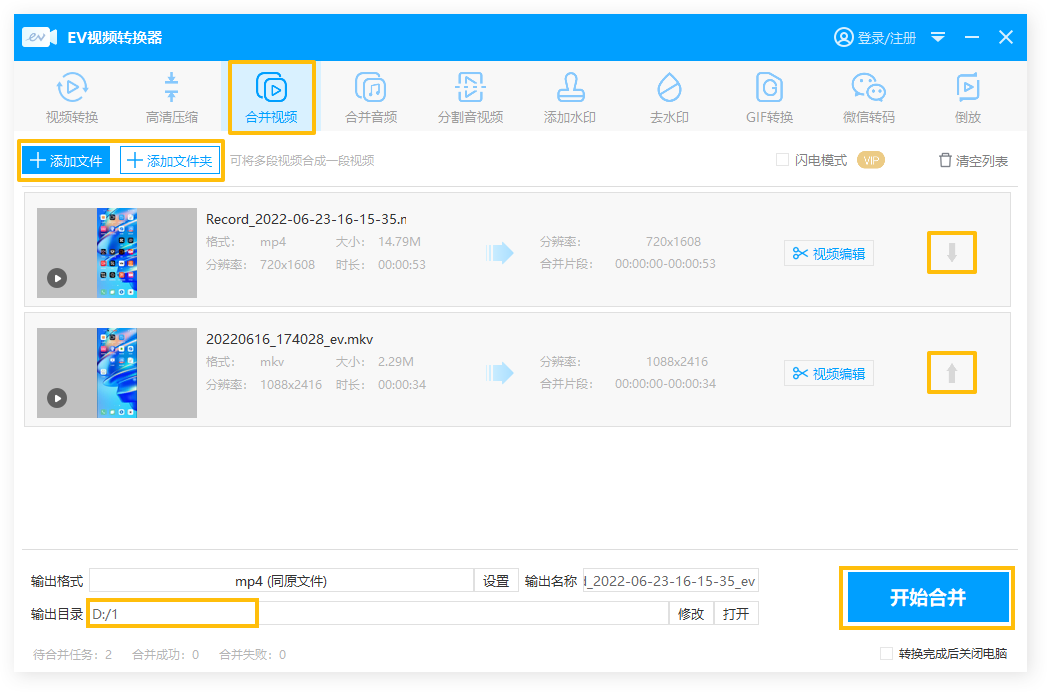
Task: Click 清空列表 to clear list
Action: (x=973, y=160)
